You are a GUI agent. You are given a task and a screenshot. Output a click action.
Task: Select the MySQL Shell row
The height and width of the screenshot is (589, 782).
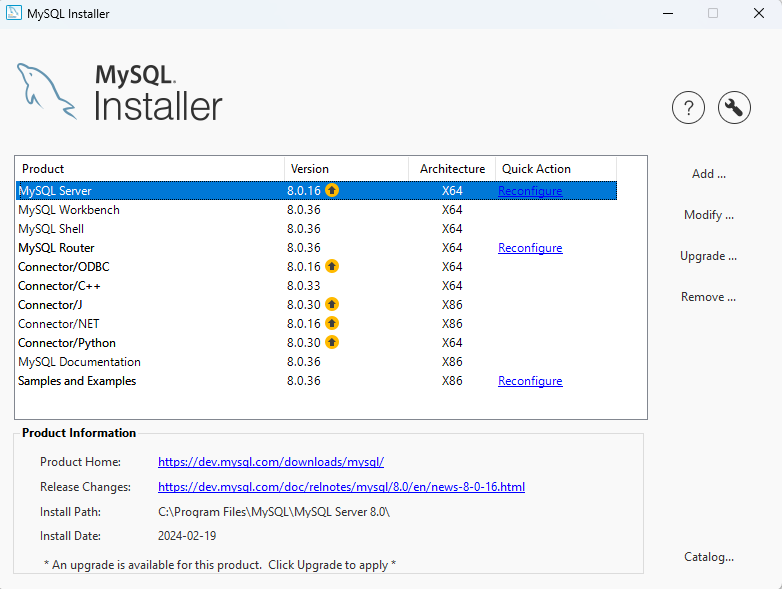point(317,228)
